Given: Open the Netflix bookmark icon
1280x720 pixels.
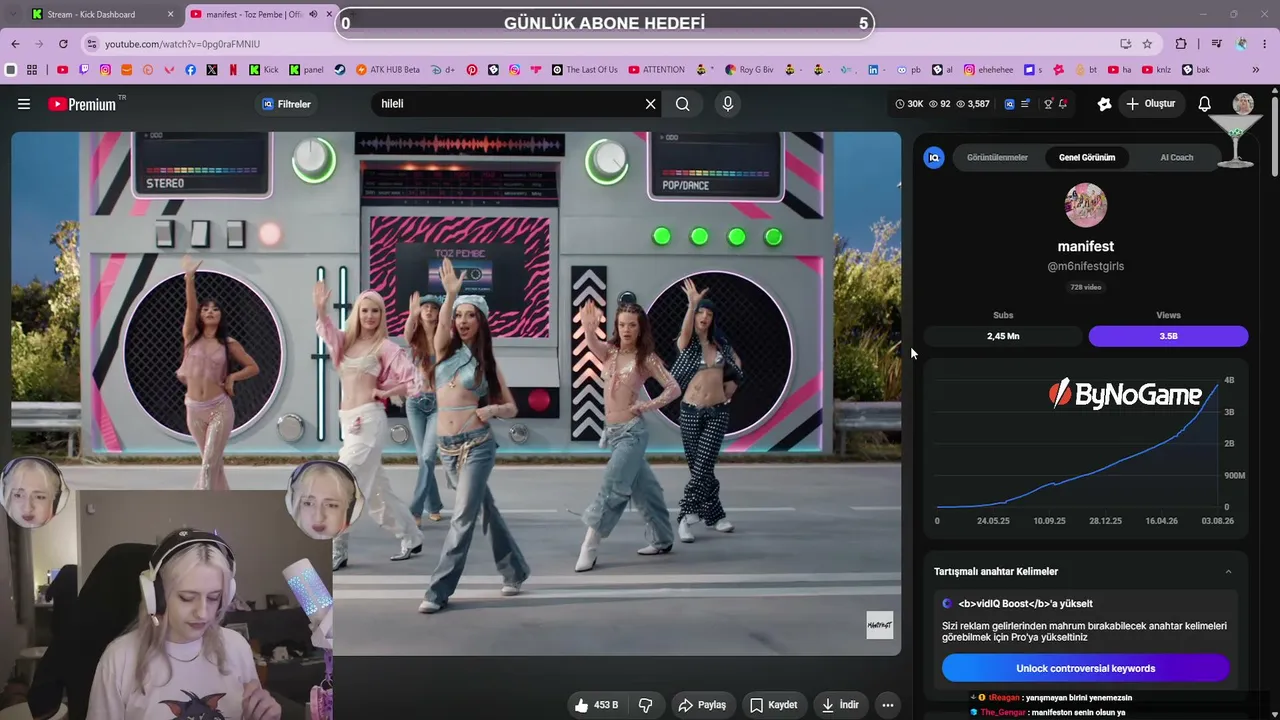Looking at the screenshot, I should click(233, 70).
